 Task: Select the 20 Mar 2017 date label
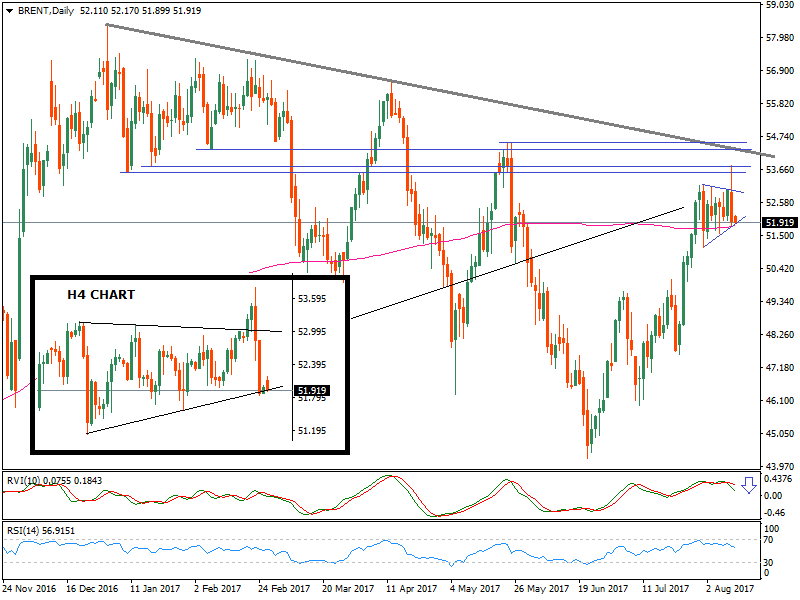tap(348, 589)
